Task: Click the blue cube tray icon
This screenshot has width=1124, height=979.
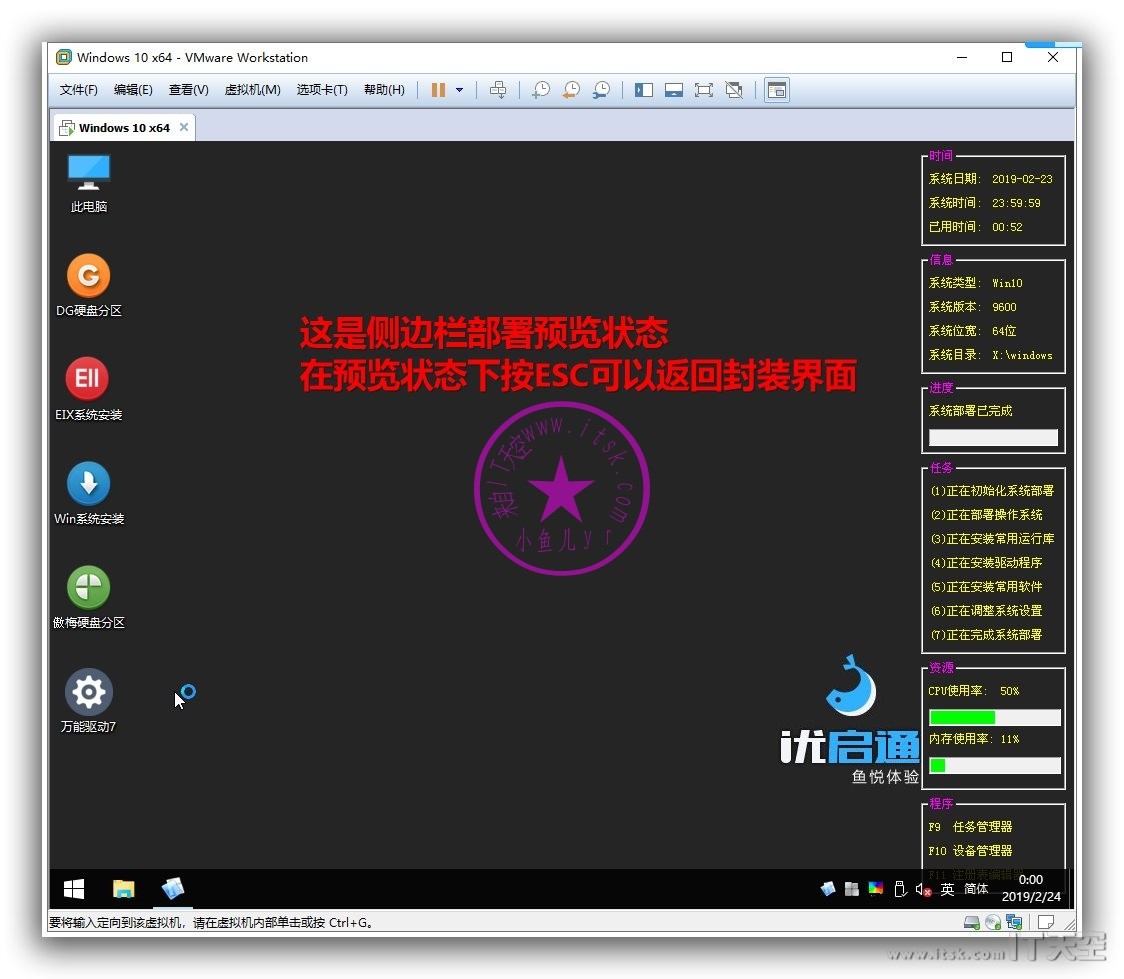Action: [x=828, y=889]
